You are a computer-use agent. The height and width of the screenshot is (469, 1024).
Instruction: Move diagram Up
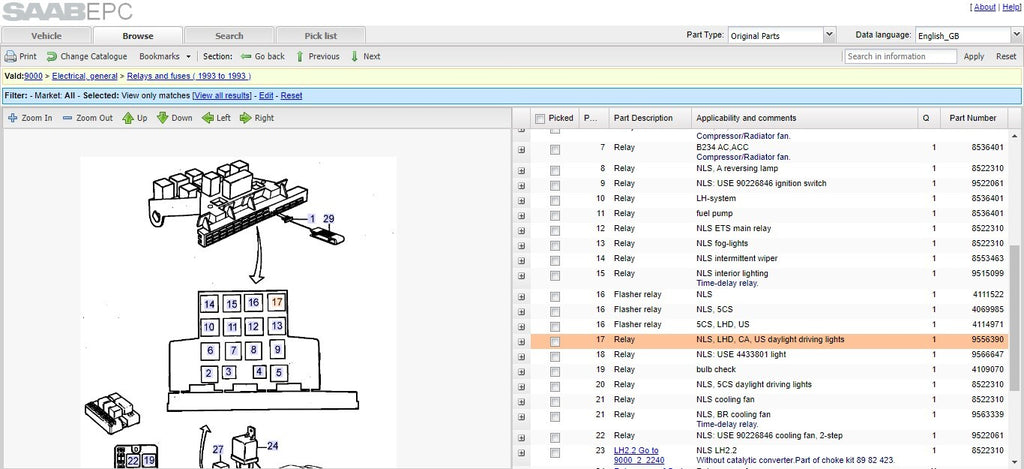[135, 118]
